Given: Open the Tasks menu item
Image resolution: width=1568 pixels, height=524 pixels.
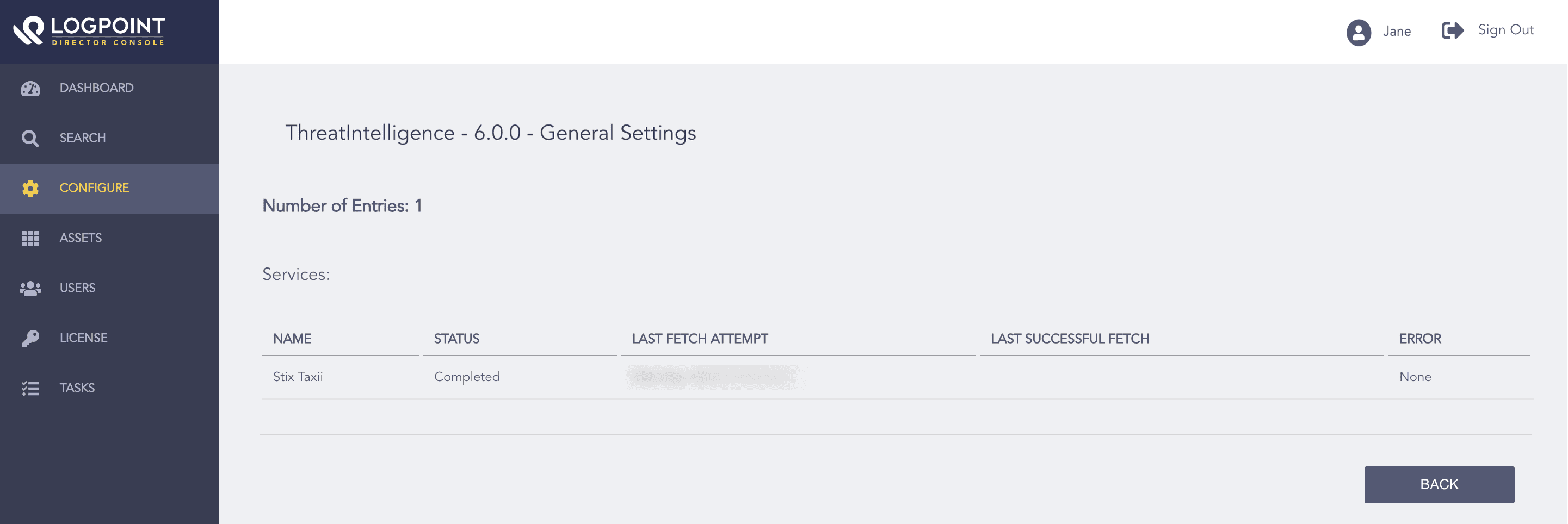Looking at the screenshot, I should pyautogui.click(x=77, y=388).
